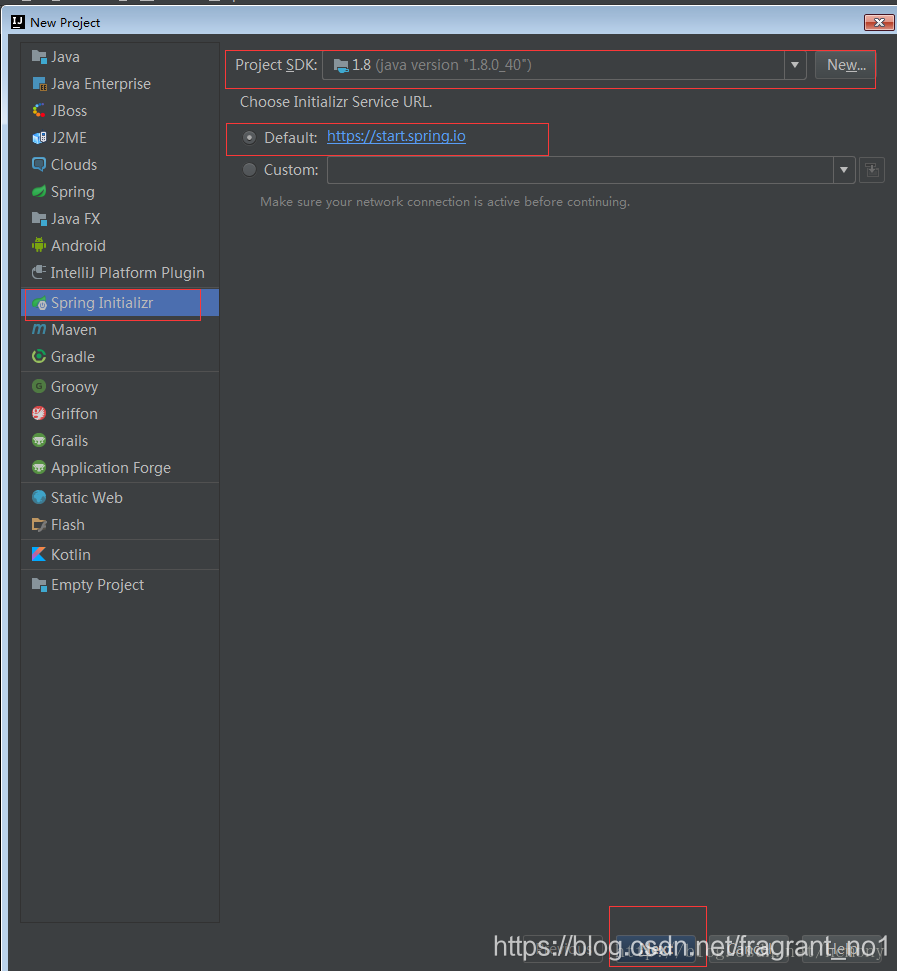Open the https://start.spring.io link
The width and height of the screenshot is (897, 971).
[396, 136]
